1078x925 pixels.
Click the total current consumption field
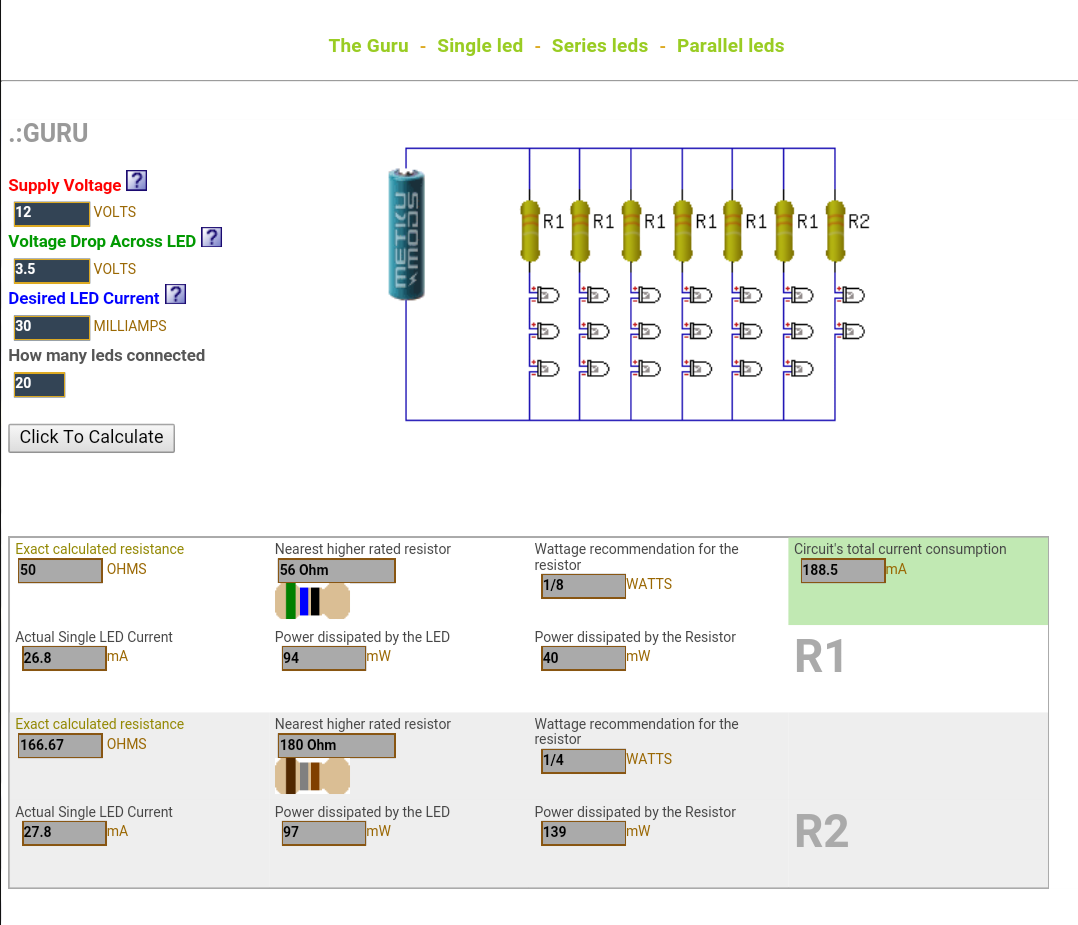pos(842,570)
